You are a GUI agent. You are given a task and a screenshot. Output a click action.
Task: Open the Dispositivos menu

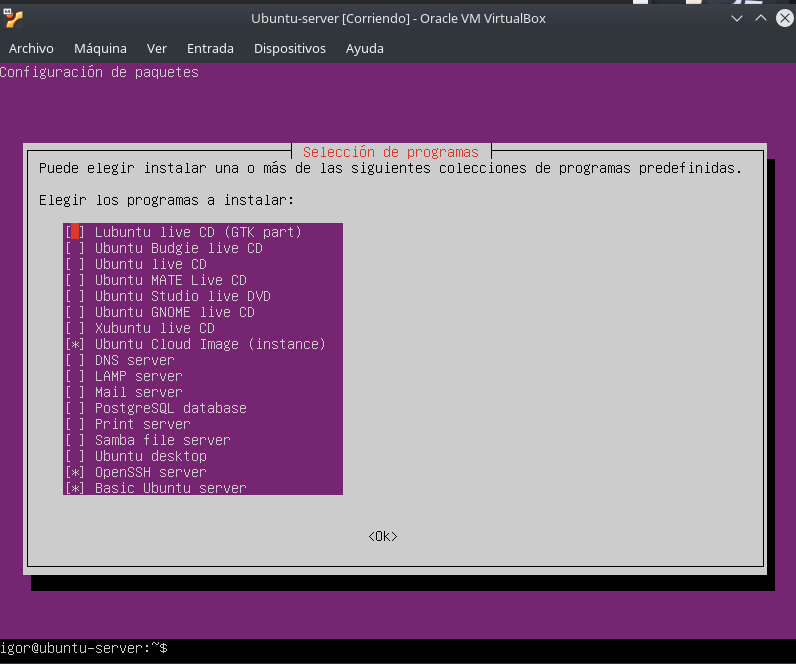tap(289, 49)
